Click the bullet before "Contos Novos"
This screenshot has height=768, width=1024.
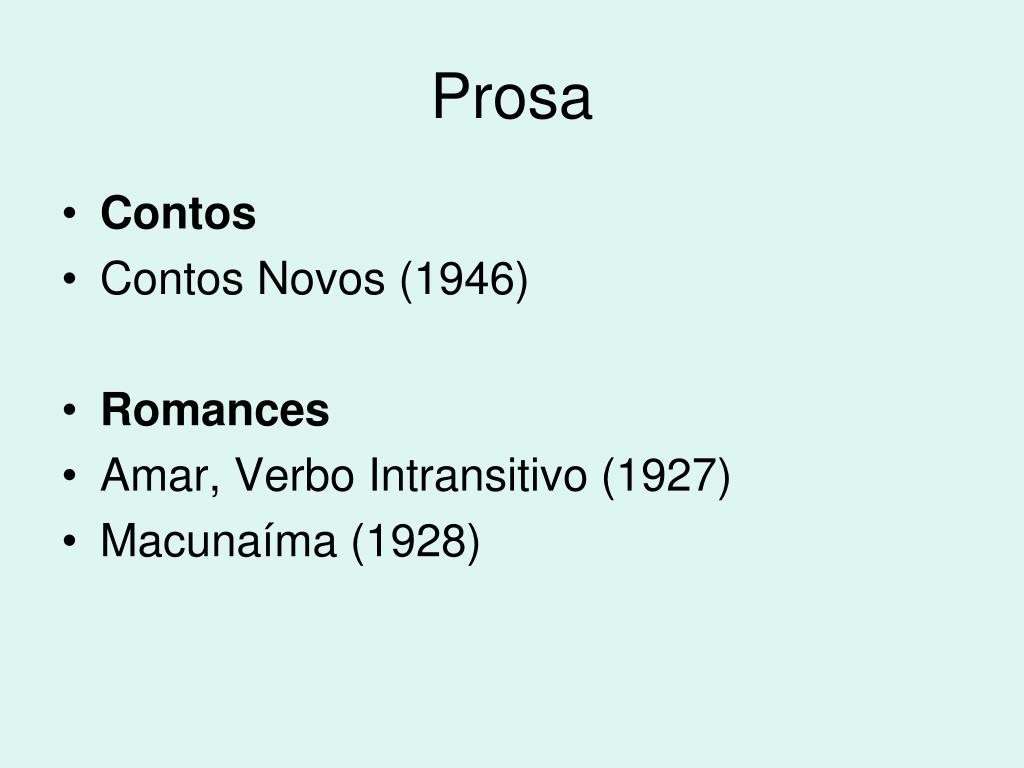pyautogui.click(x=70, y=279)
